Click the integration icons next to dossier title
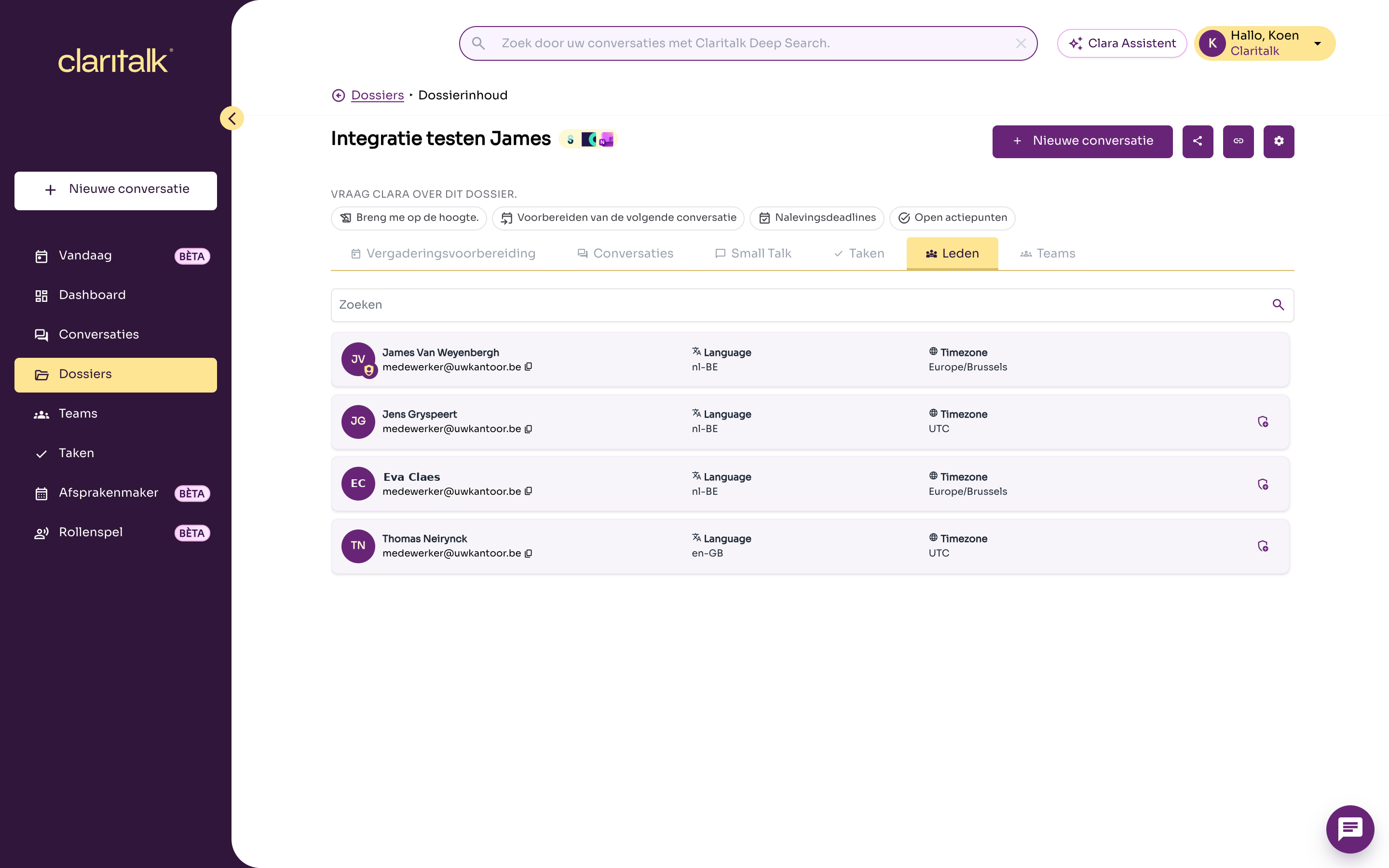The width and height of the screenshot is (1389, 868). tap(588, 139)
